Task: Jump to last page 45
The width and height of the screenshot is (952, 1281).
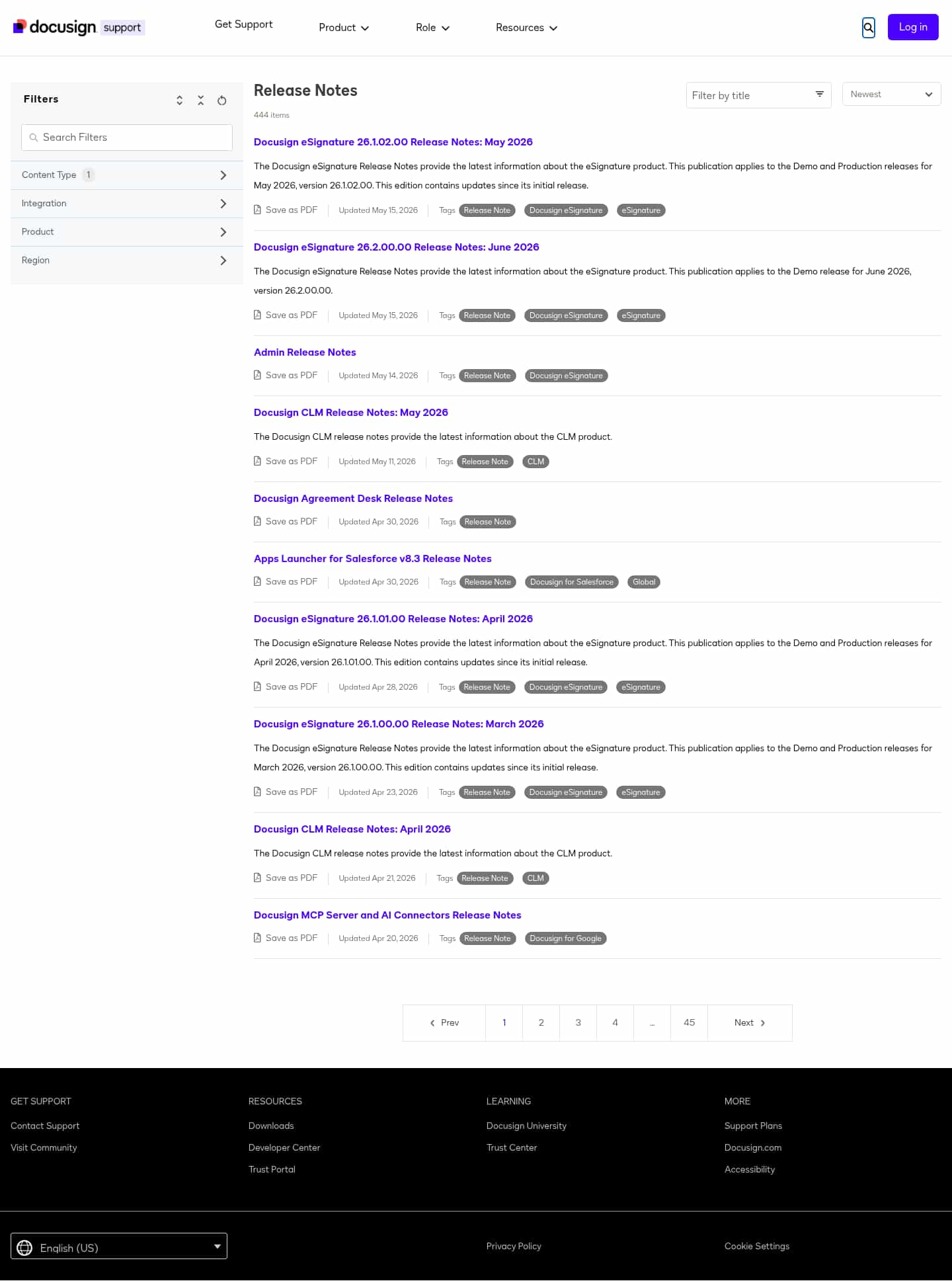Action: click(689, 1022)
